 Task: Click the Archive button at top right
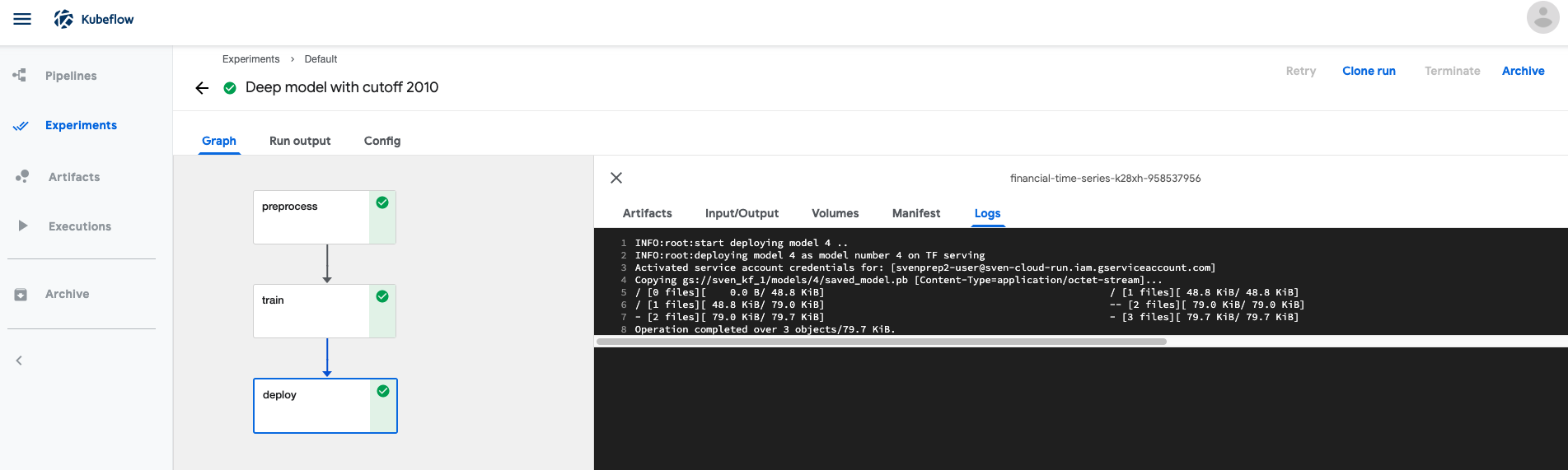click(x=1523, y=71)
